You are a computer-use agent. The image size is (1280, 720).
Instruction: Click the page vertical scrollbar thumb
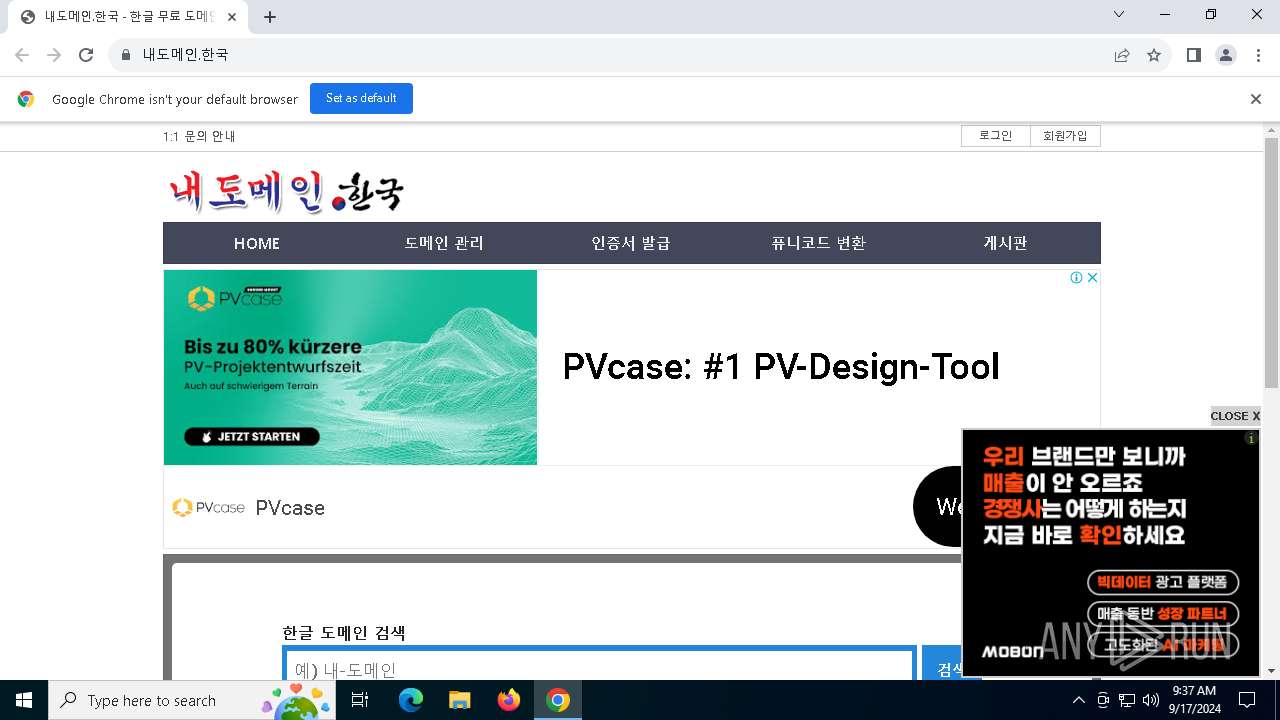[x=1271, y=263]
